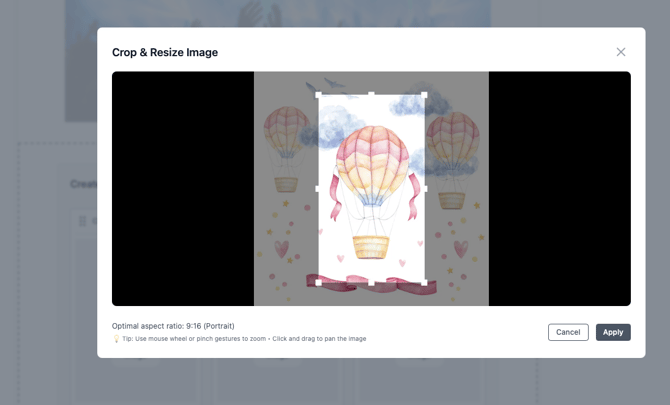Cancel the crop and resize dialog
Image resolution: width=670 pixels, height=405 pixels.
[x=568, y=332]
